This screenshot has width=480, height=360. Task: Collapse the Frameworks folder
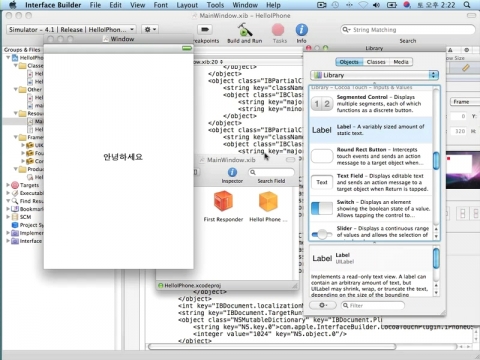pos(16,137)
